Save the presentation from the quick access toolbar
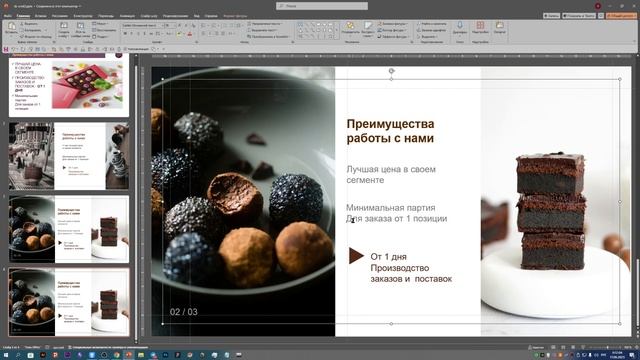This screenshot has height=360, width=640. [6, 49]
